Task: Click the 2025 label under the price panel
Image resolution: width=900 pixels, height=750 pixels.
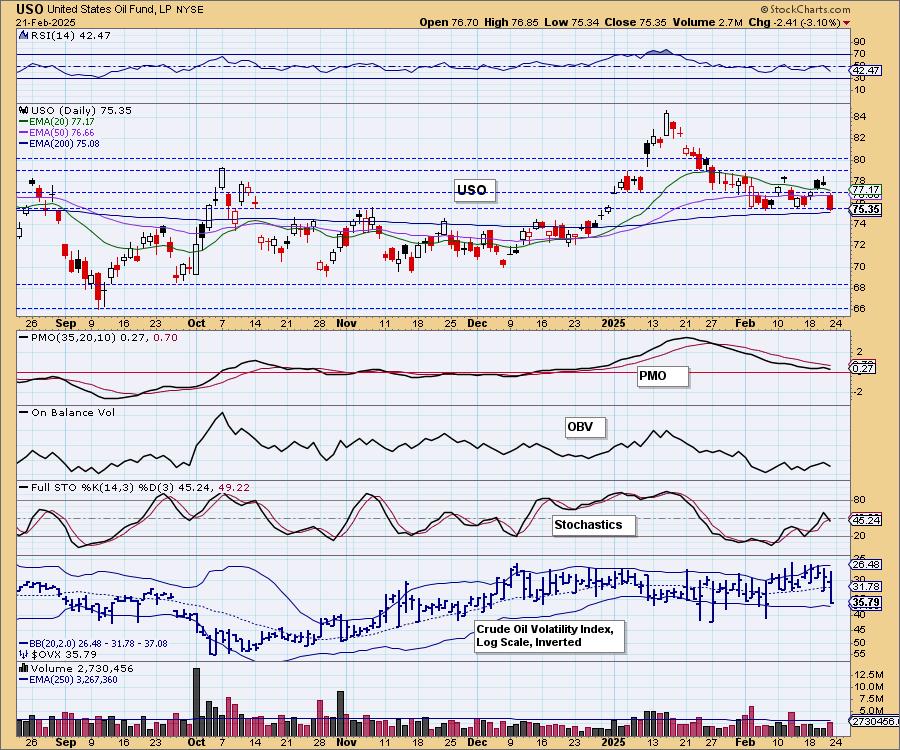Action: [x=613, y=323]
